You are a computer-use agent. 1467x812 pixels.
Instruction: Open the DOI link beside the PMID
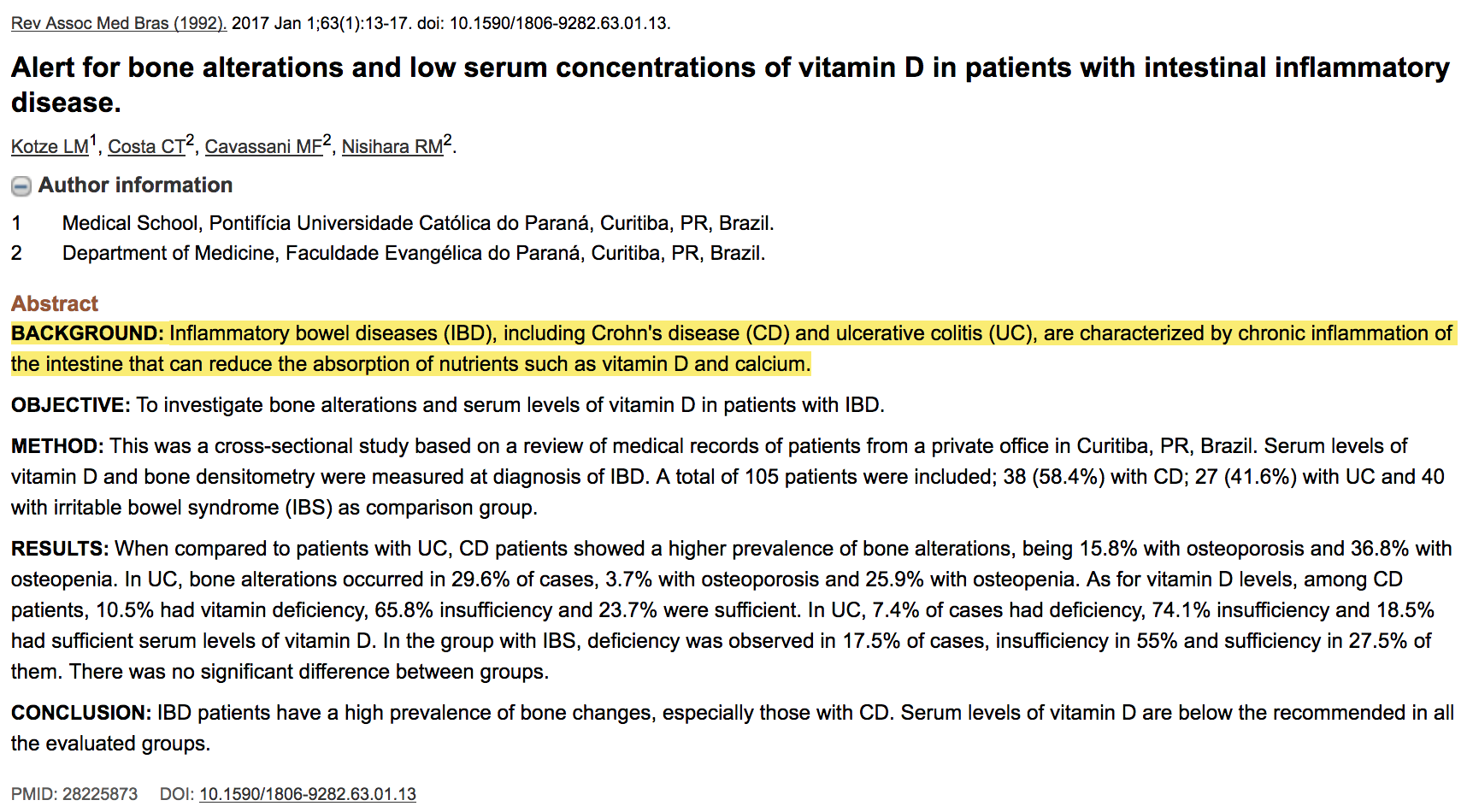pyautogui.click(x=308, y=794)
